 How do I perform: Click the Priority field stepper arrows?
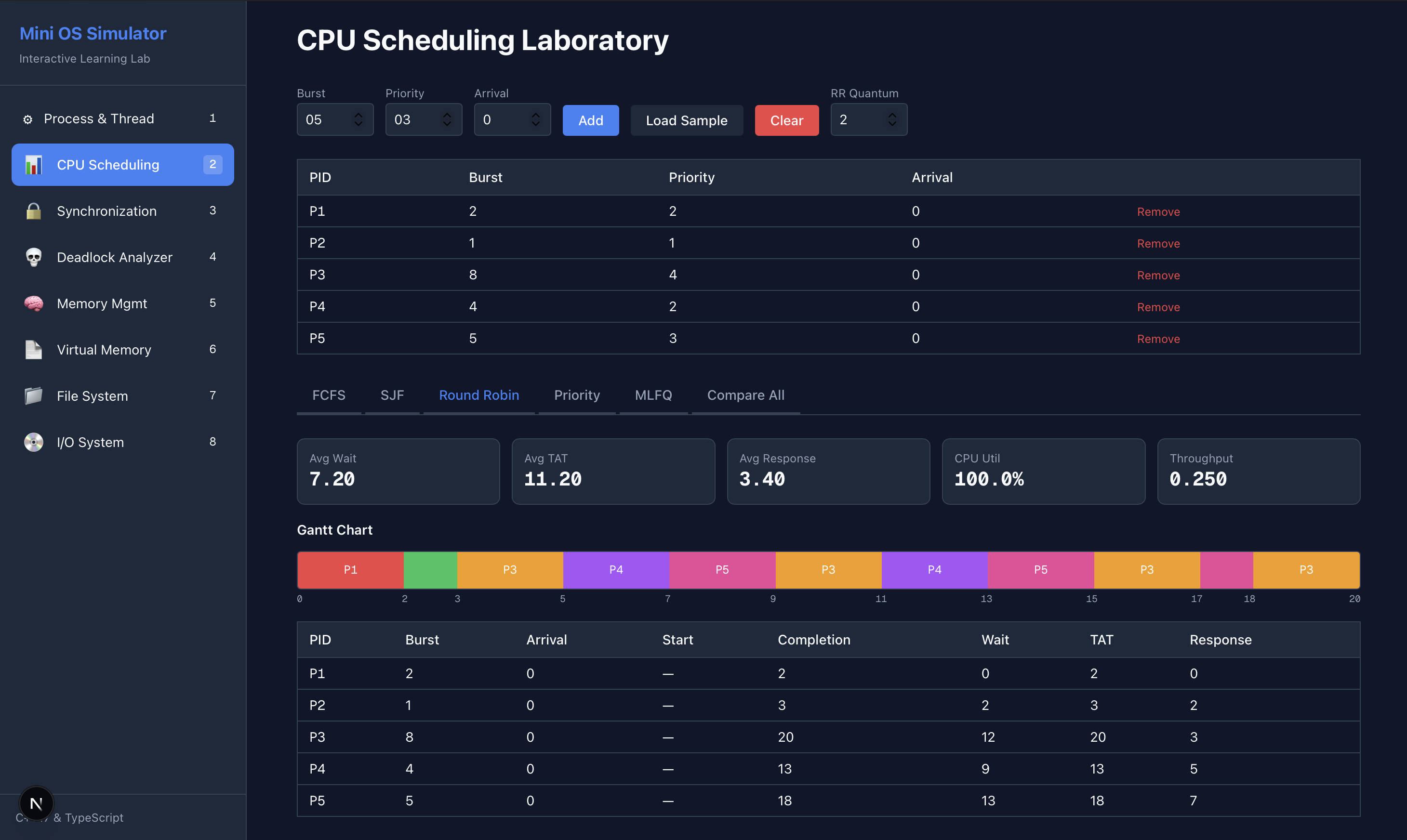pyautogui.click(x=447, y=119)
